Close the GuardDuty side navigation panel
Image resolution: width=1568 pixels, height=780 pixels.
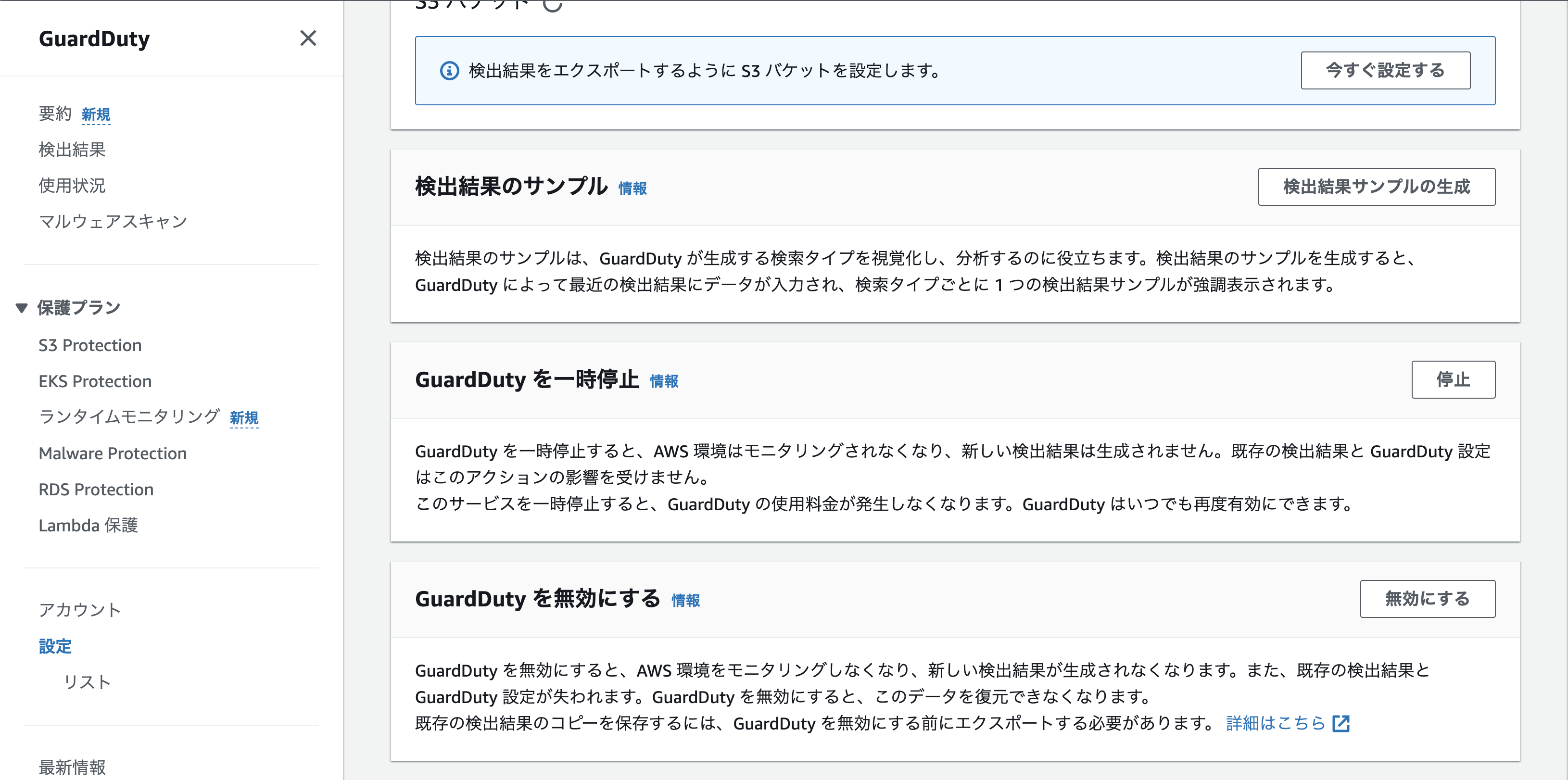[308, 38]
